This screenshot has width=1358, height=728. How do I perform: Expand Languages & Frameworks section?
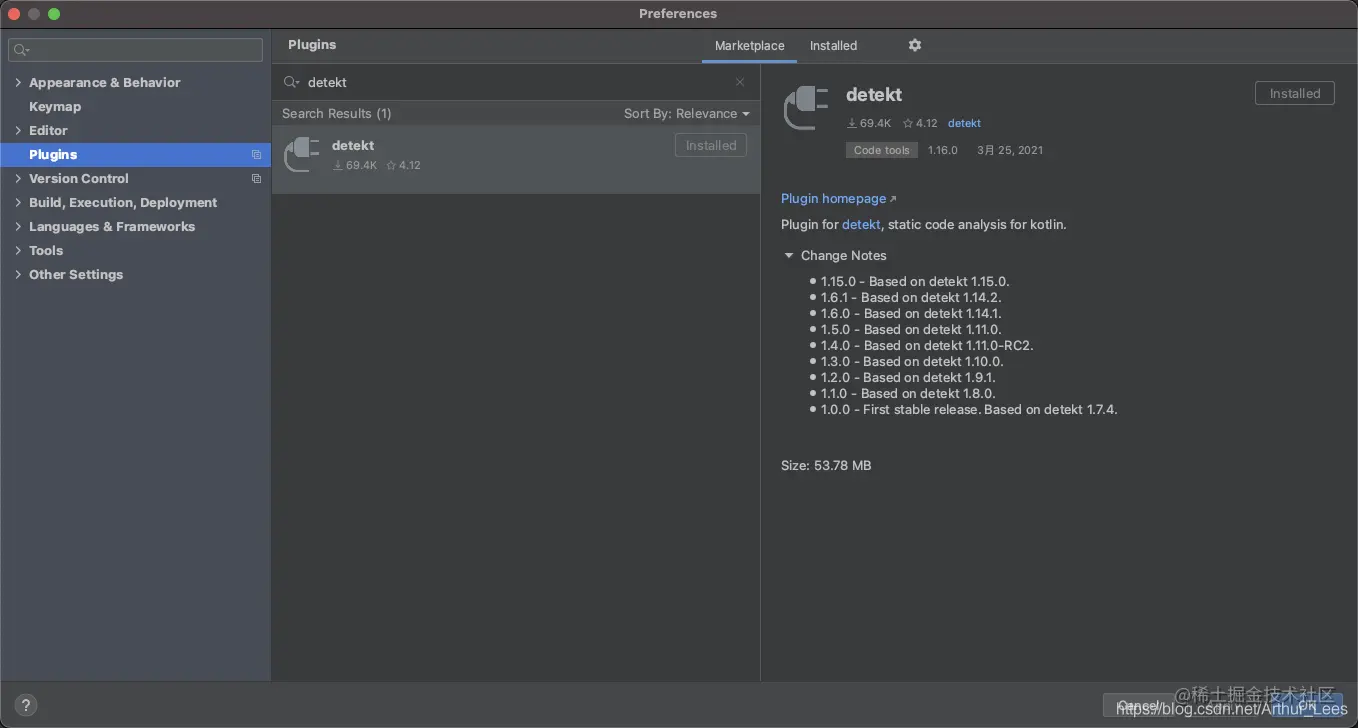[18, 227]
